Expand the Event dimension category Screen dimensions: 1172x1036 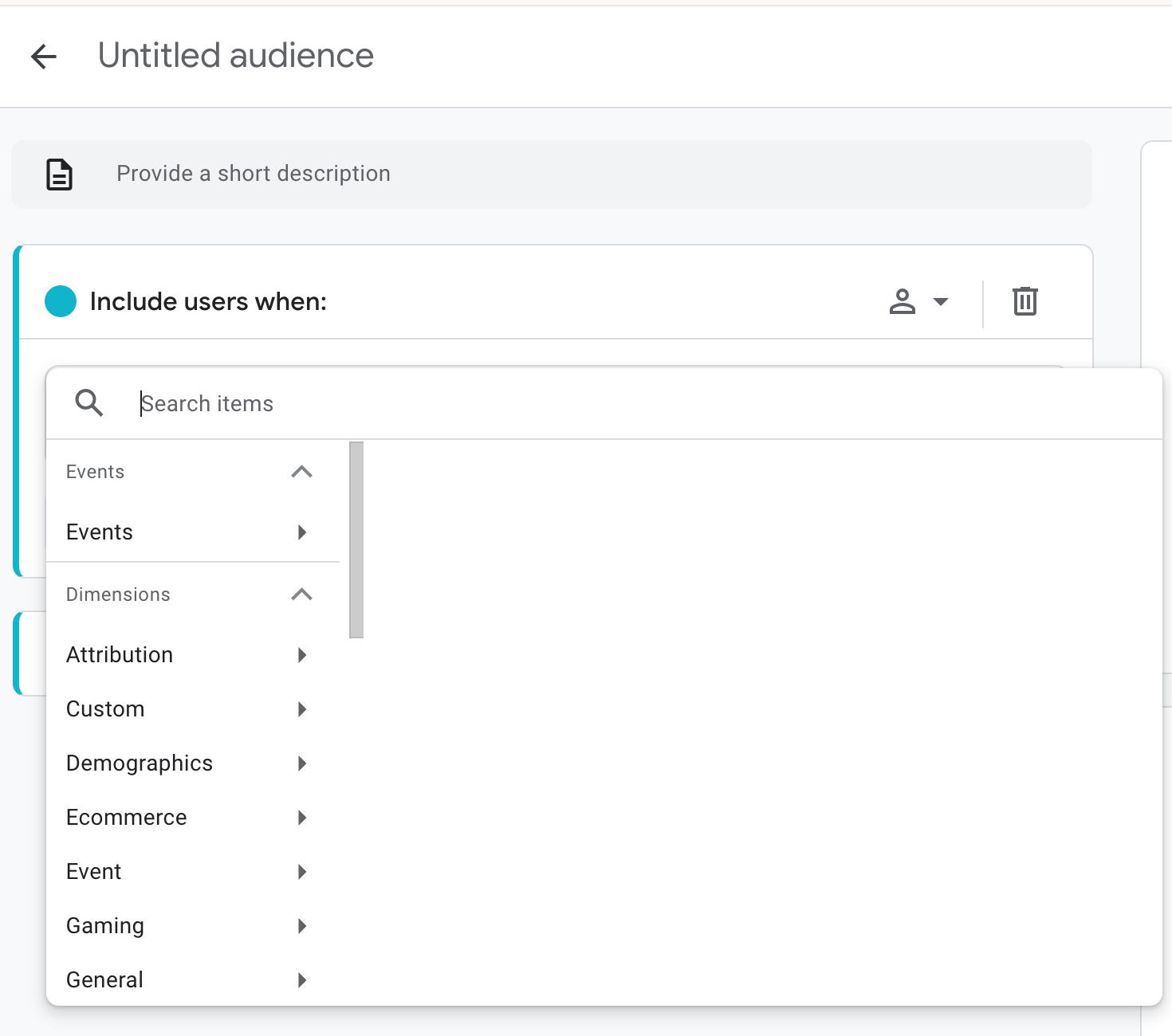301,871
